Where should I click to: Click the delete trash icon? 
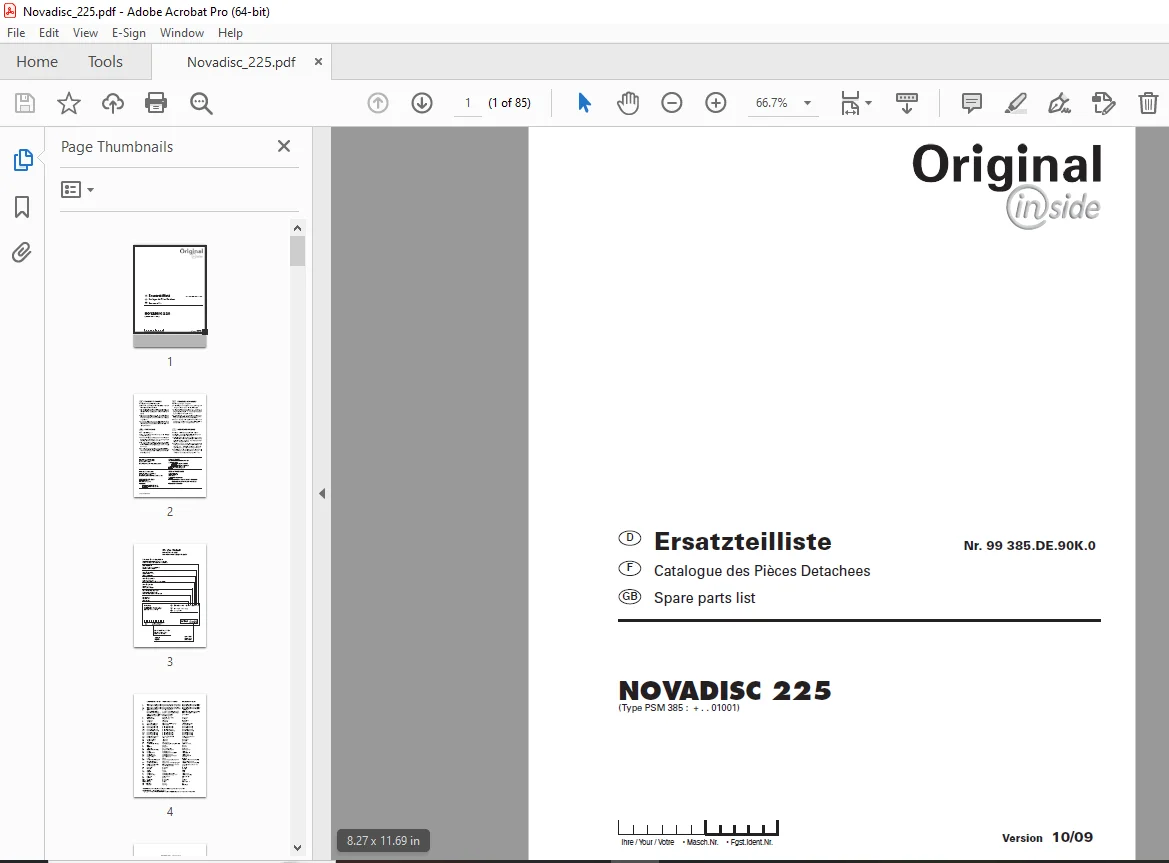pos(1148,103)
